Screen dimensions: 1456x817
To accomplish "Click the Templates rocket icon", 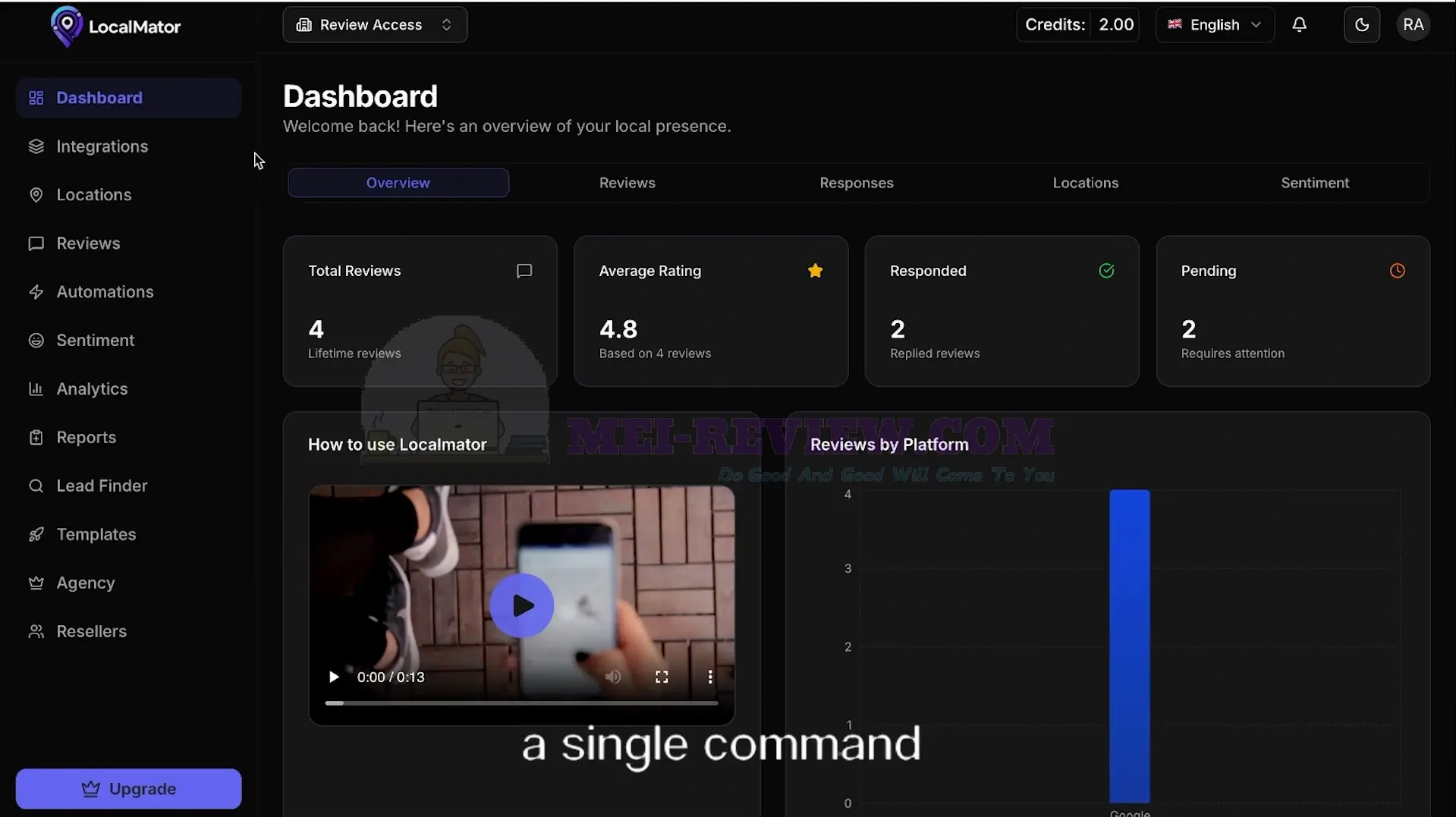I will tap(36, 535).
